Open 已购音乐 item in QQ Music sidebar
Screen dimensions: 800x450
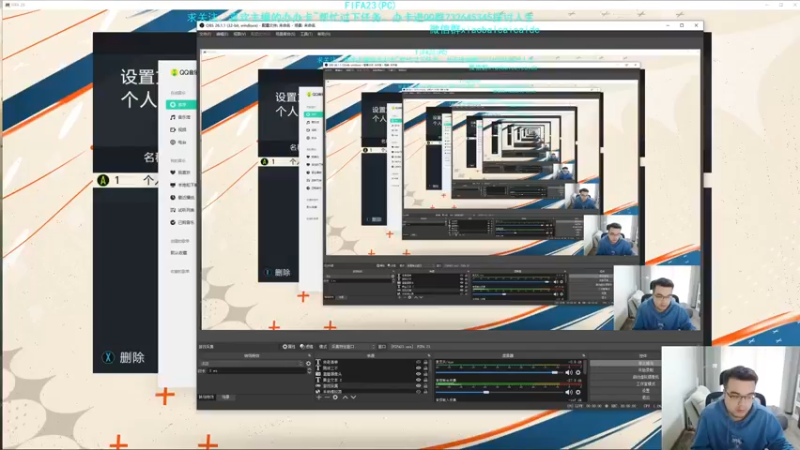click(x=182, y=222)
